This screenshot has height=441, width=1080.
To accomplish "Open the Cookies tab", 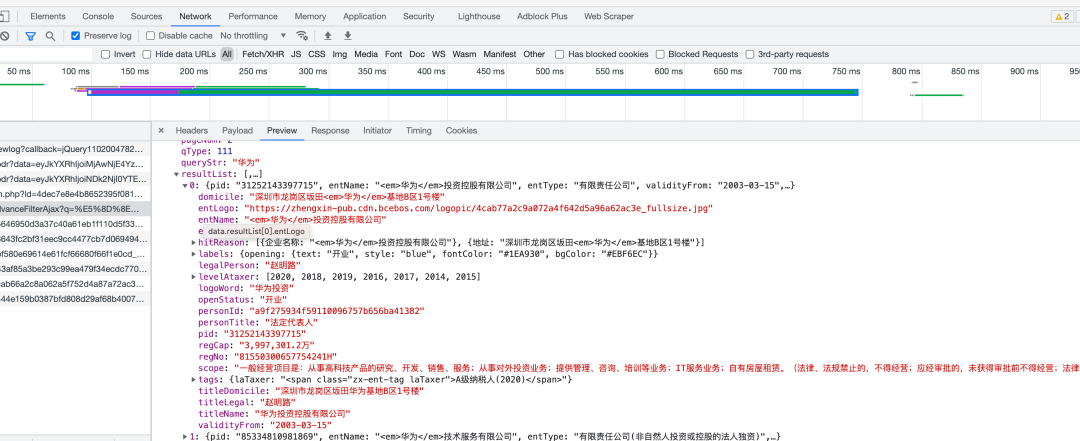I will click(x=461, y=130).
